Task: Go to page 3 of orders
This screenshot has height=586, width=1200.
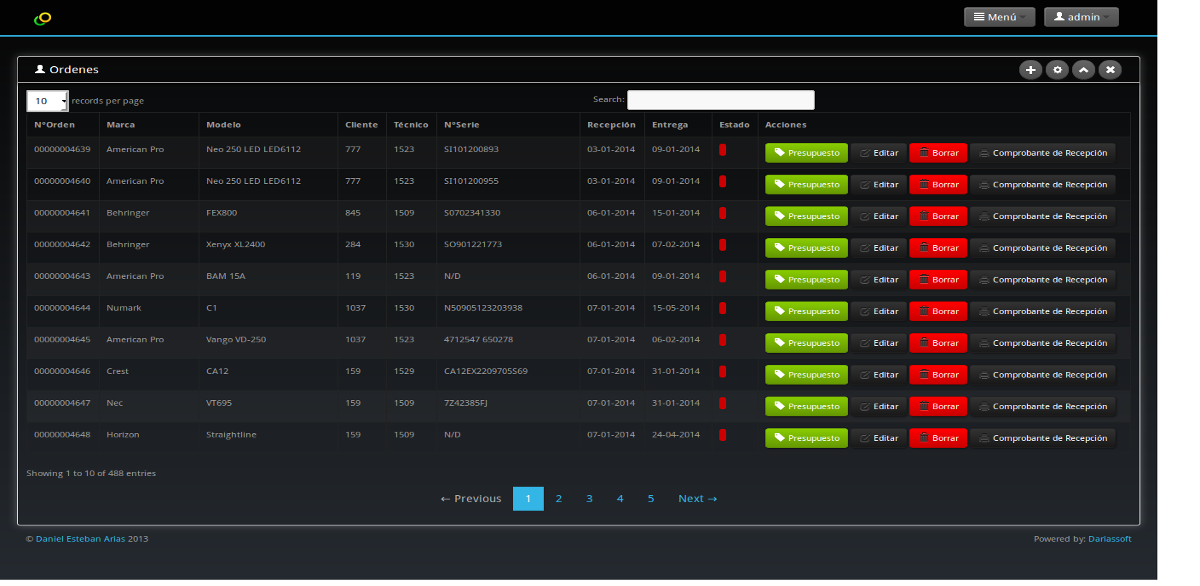Action: point(589,499)
